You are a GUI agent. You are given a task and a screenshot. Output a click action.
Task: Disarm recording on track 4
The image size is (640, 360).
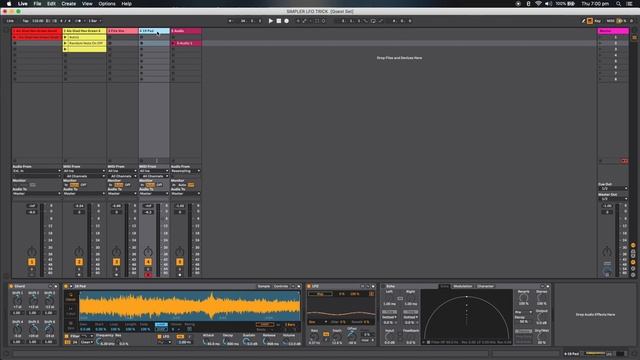148,275
